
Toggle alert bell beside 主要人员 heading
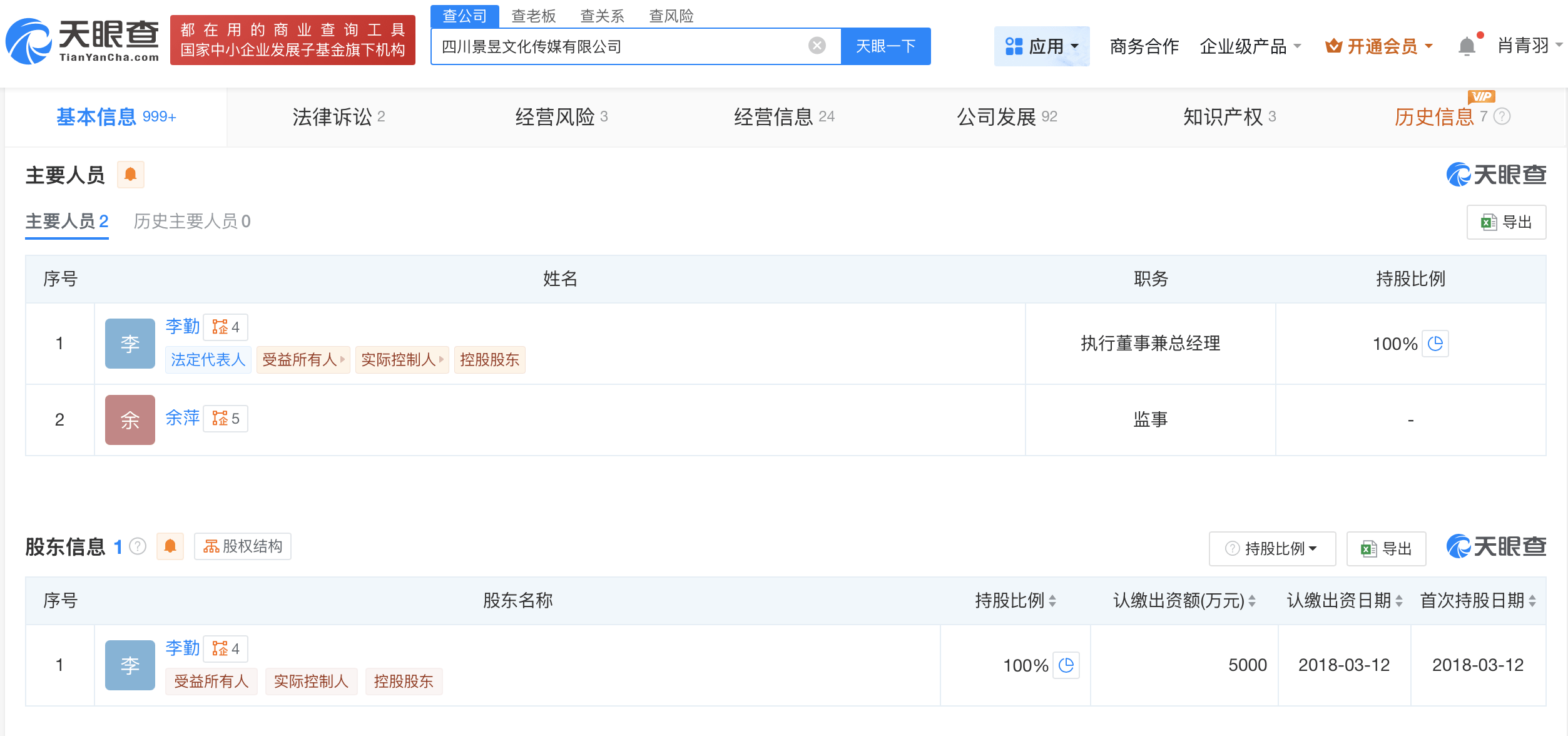[x=130, y=175]
